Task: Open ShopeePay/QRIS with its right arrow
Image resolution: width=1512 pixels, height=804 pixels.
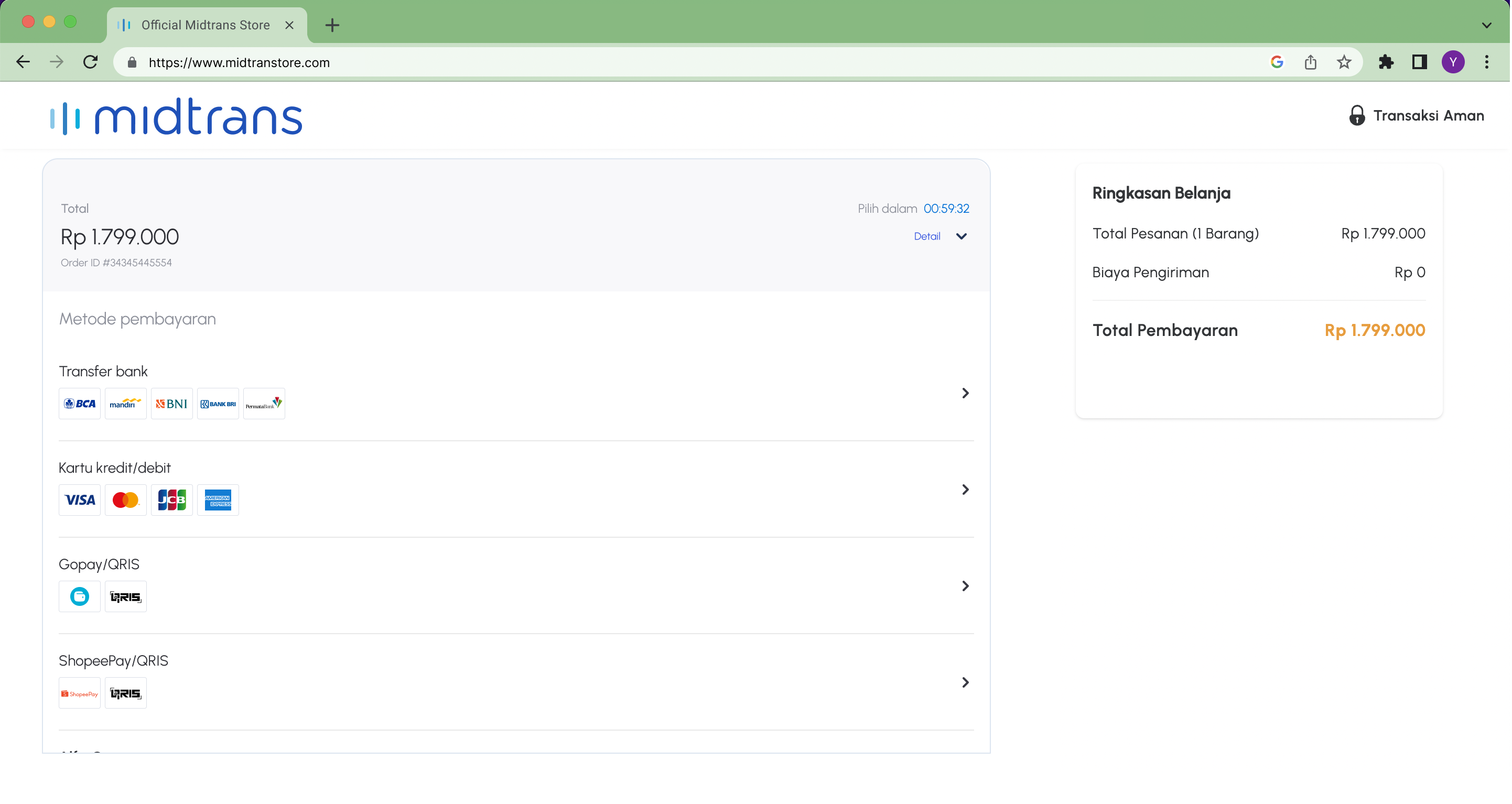Action: [965, 682]
